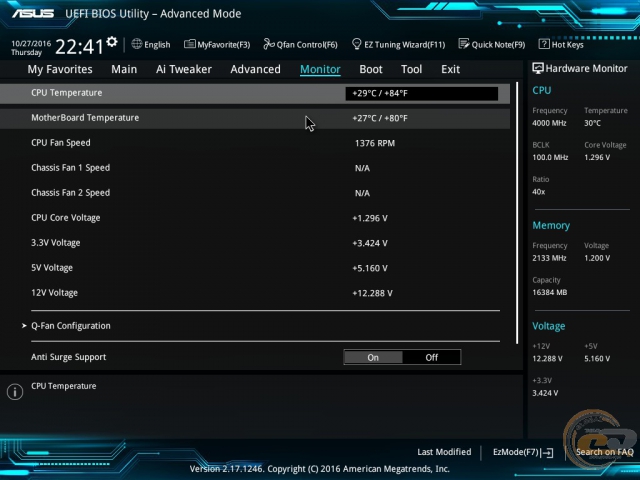Click the Hot Keys question mark icon
Image resolution: width=640 pixels, height=480 pixels.
[x=544, y=44]
